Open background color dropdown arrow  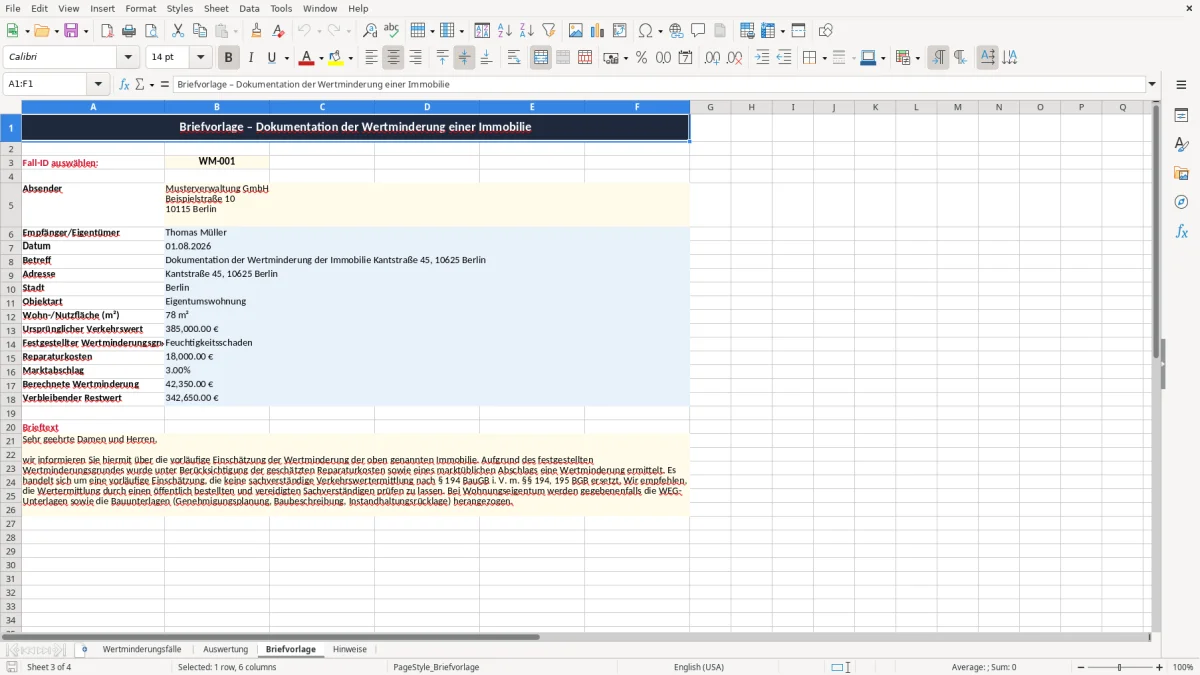point(350,58)
